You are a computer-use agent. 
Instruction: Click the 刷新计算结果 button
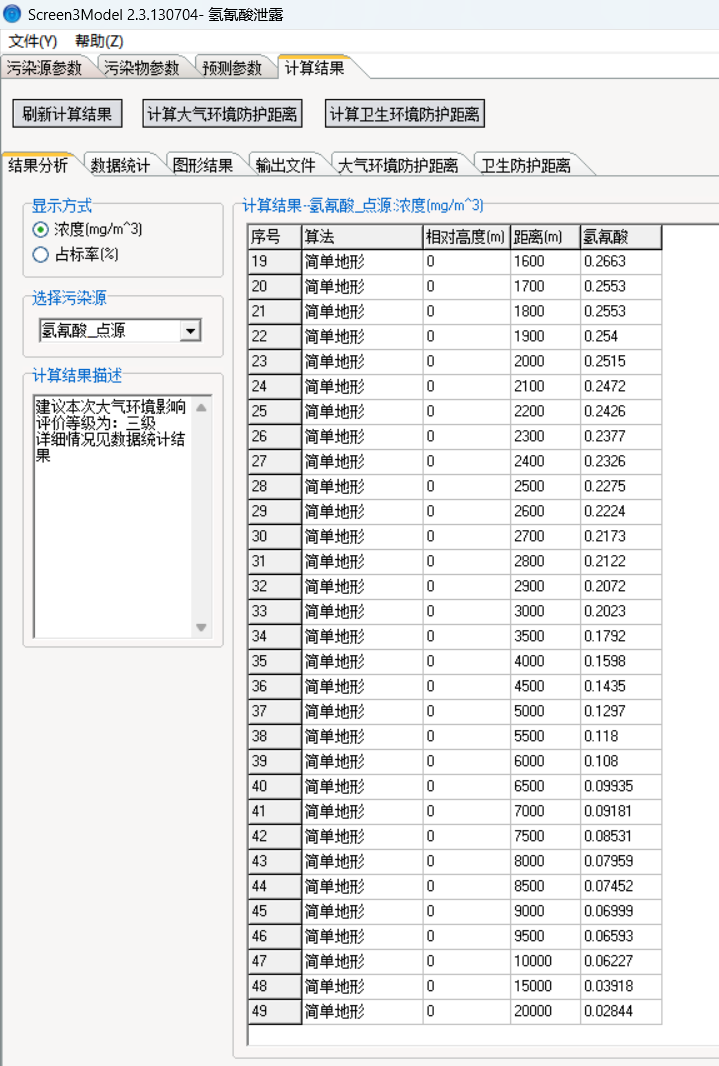click(67, 114)
